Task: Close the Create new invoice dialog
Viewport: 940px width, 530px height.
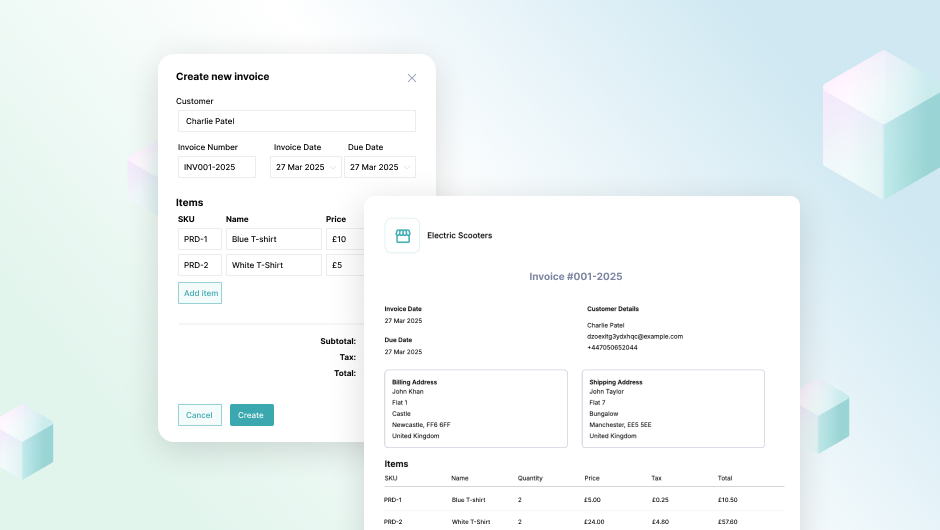Action: tap(412, 78)
